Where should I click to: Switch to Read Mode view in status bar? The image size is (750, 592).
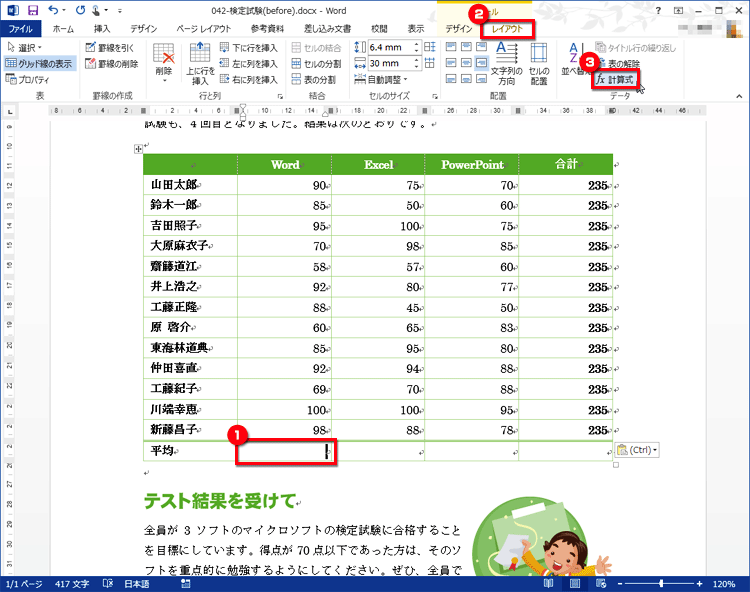coord(548,583)
